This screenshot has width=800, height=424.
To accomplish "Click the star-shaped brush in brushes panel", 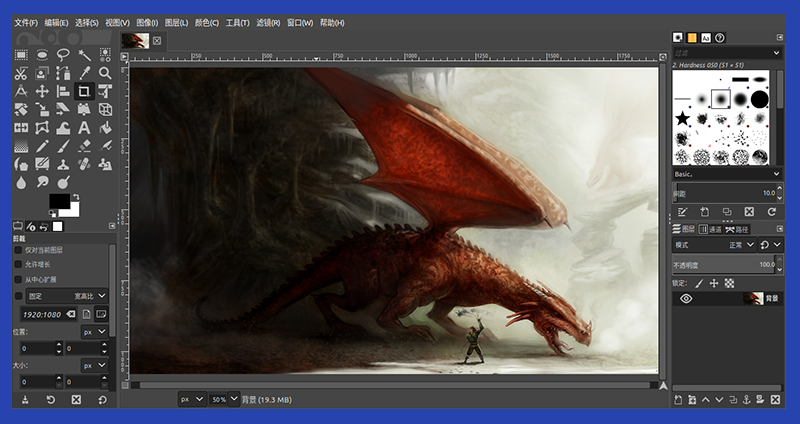I will (682, 119).
